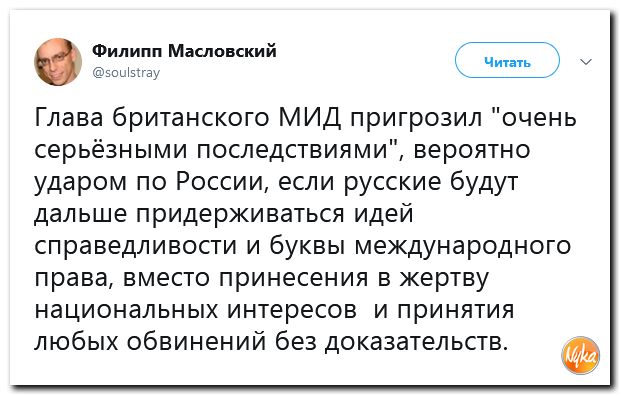The height and width of the screenshot is (396, 621).
Task: Click the word "британского" in first line
Action: point(190,118)
